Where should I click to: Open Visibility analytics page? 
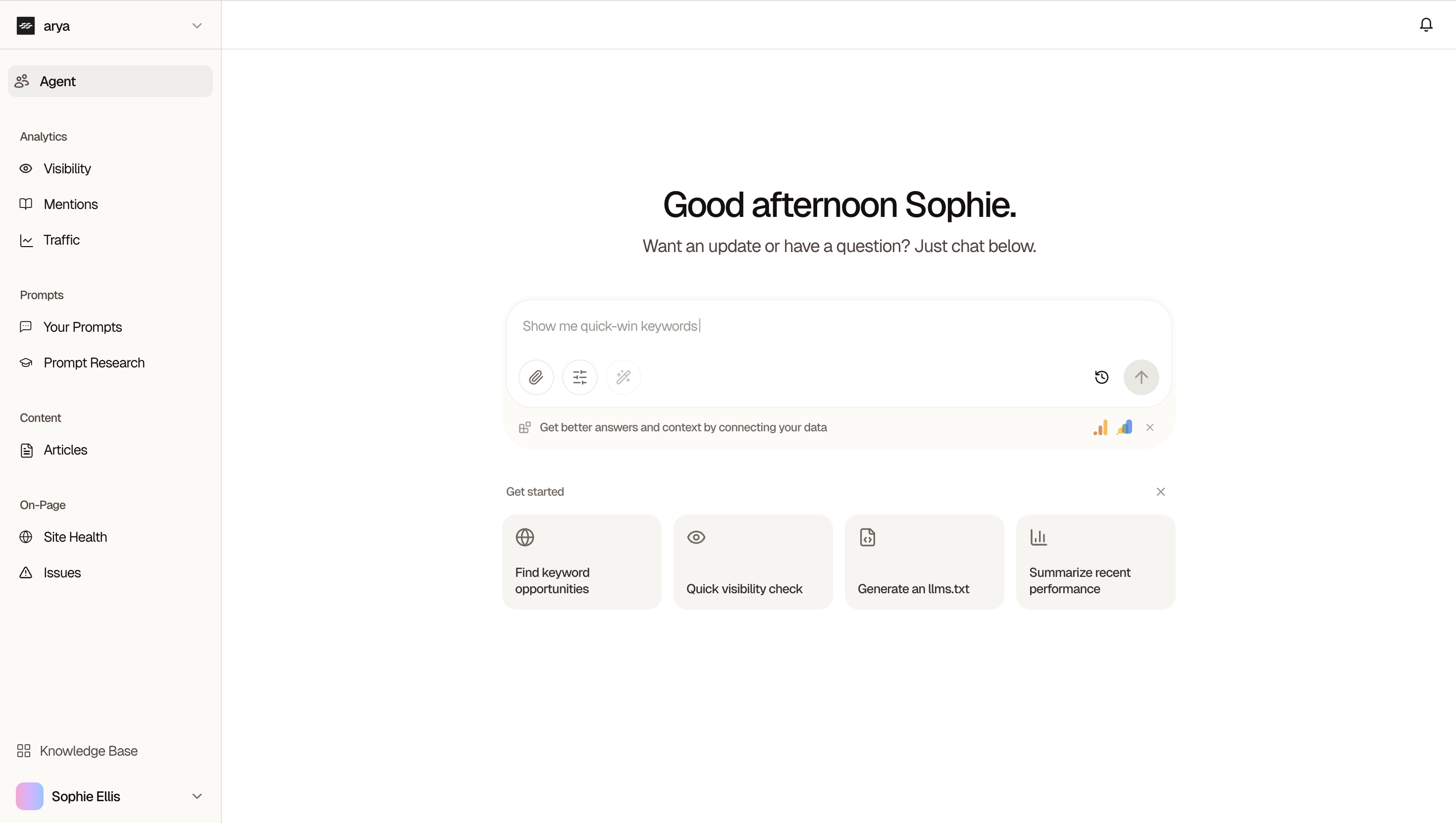coord(67,168)
